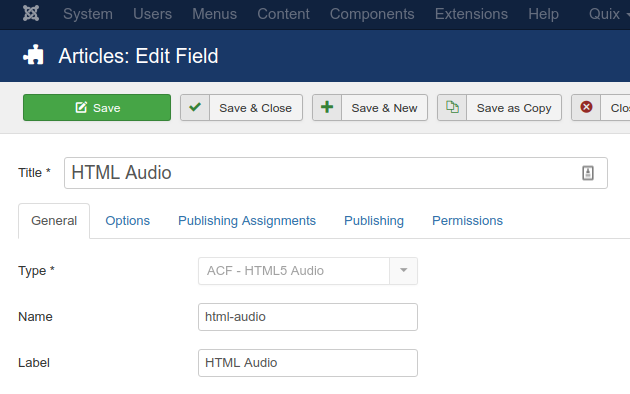Click the green Save button
Viewport: 630px width, 394px height.
97,108
